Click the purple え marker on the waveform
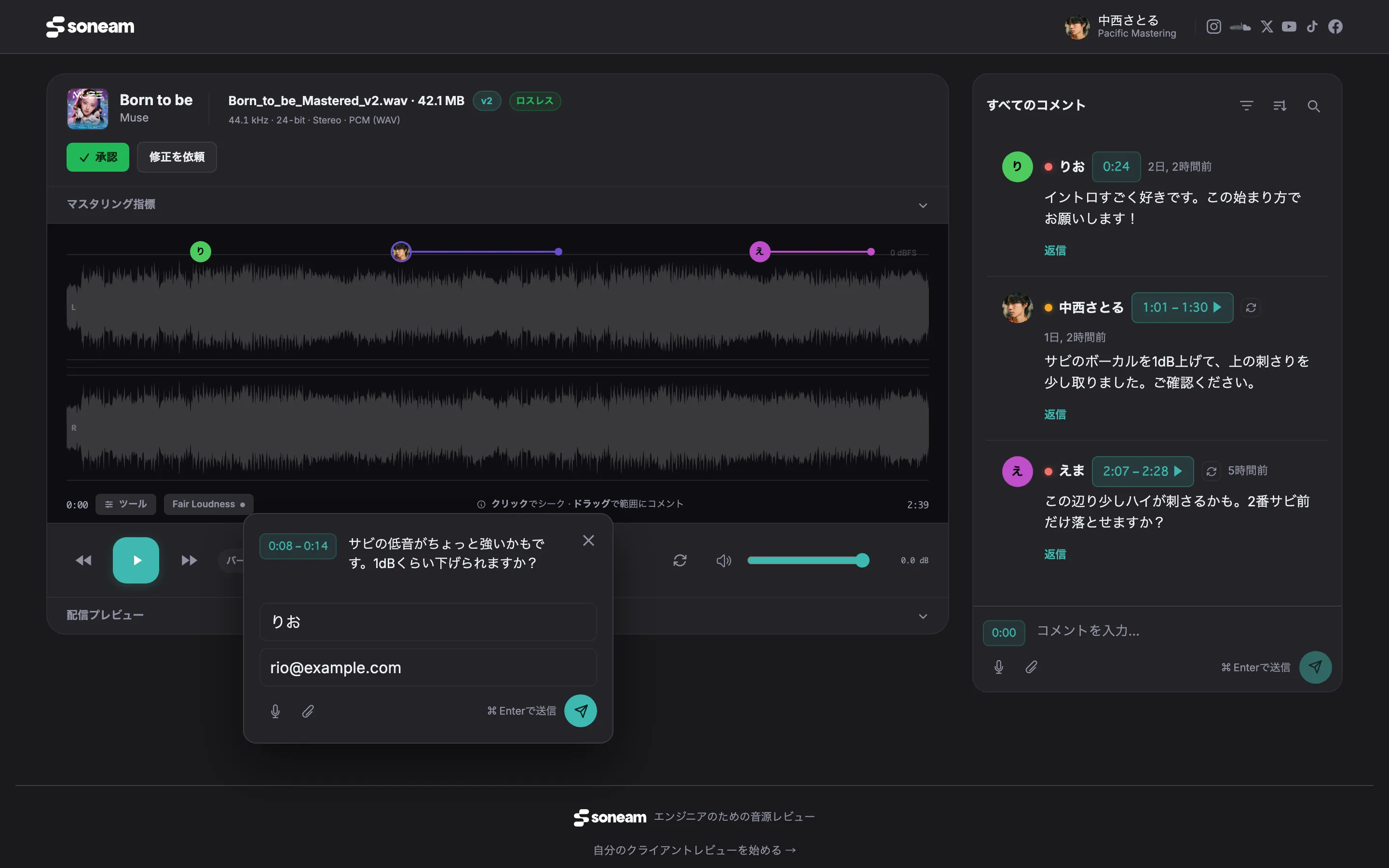The height and width of the screenshot is (868, 1389). 760,251
